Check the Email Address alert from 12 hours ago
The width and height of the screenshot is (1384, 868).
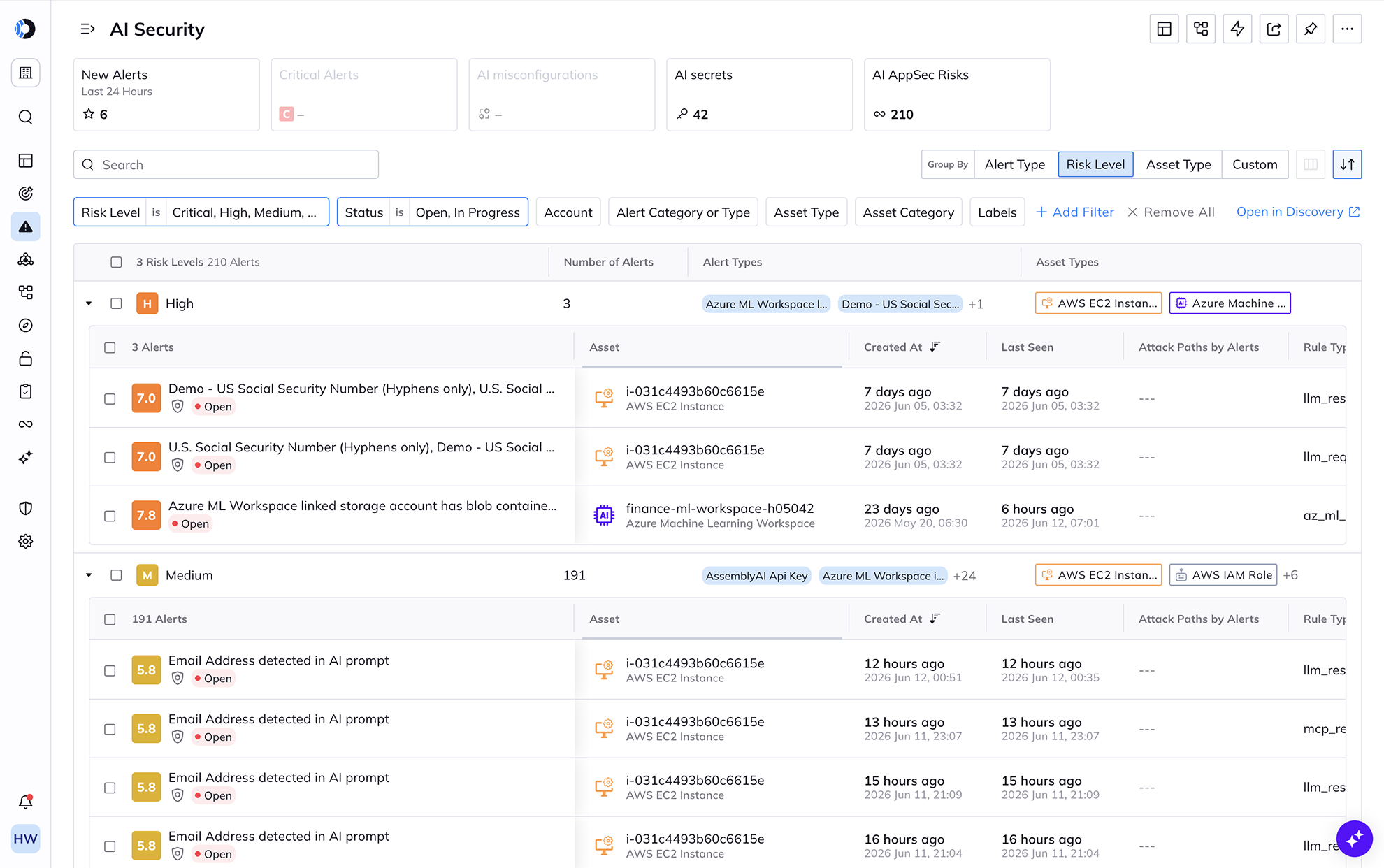[x=110, y=670]
